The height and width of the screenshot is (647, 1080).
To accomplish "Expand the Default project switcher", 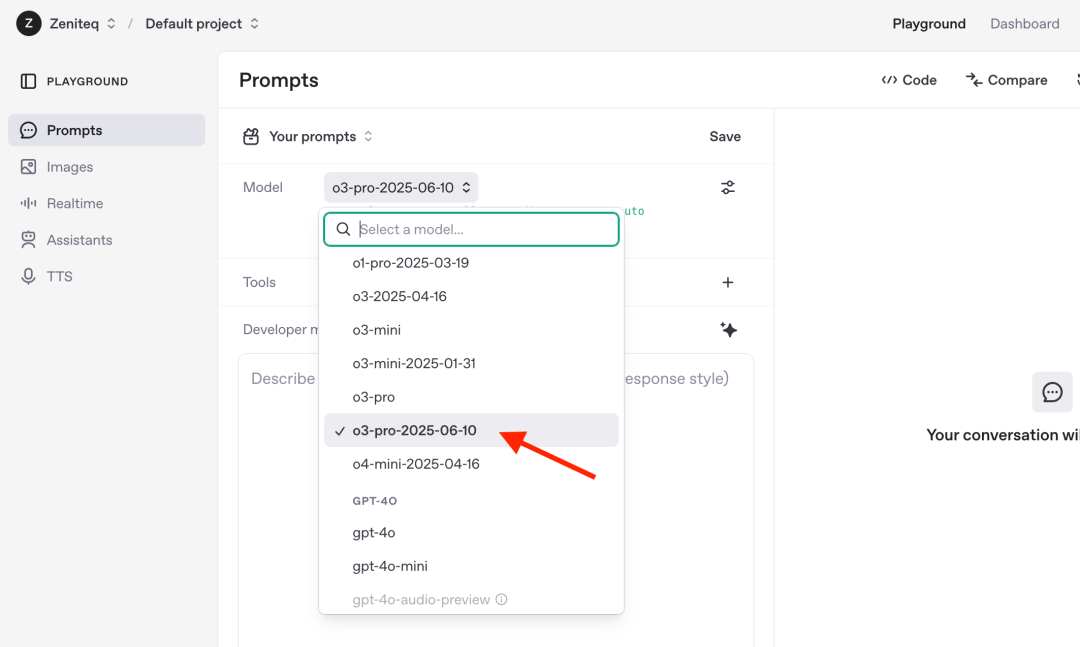I will 254,23.
